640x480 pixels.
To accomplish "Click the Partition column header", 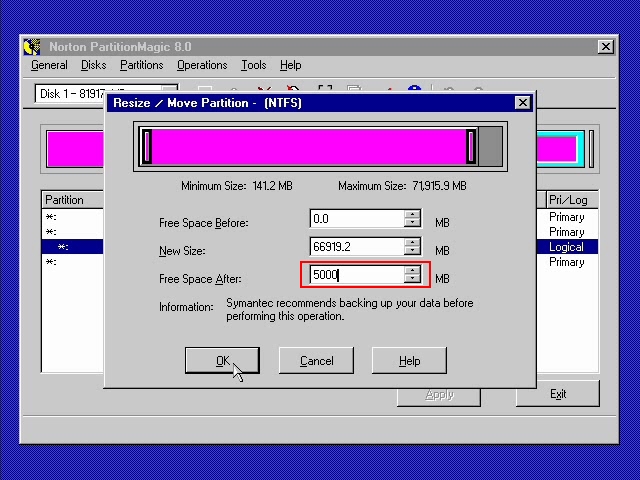I will 73,200.
